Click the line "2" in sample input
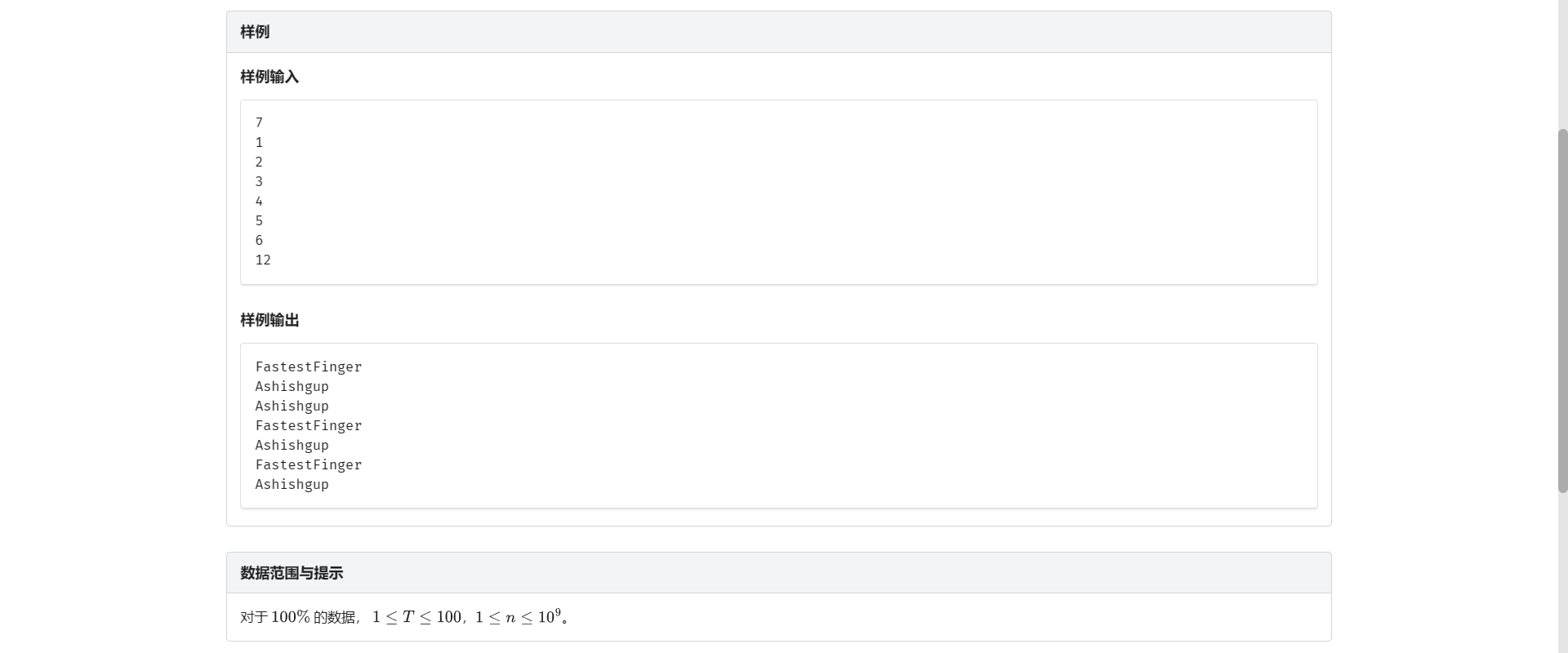 click(259, 162)
